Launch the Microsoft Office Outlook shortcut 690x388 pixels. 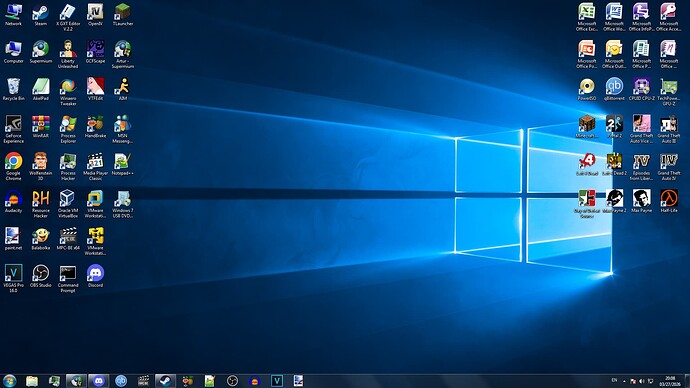tap(614, 55)
